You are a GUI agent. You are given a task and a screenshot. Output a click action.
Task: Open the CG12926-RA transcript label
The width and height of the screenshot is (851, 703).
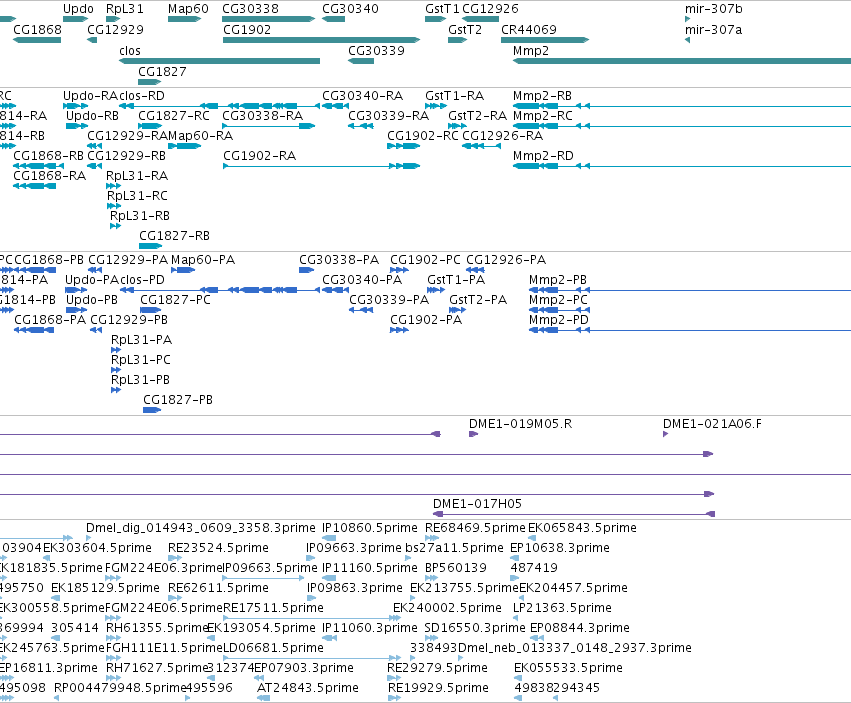[x=503, y=136]
